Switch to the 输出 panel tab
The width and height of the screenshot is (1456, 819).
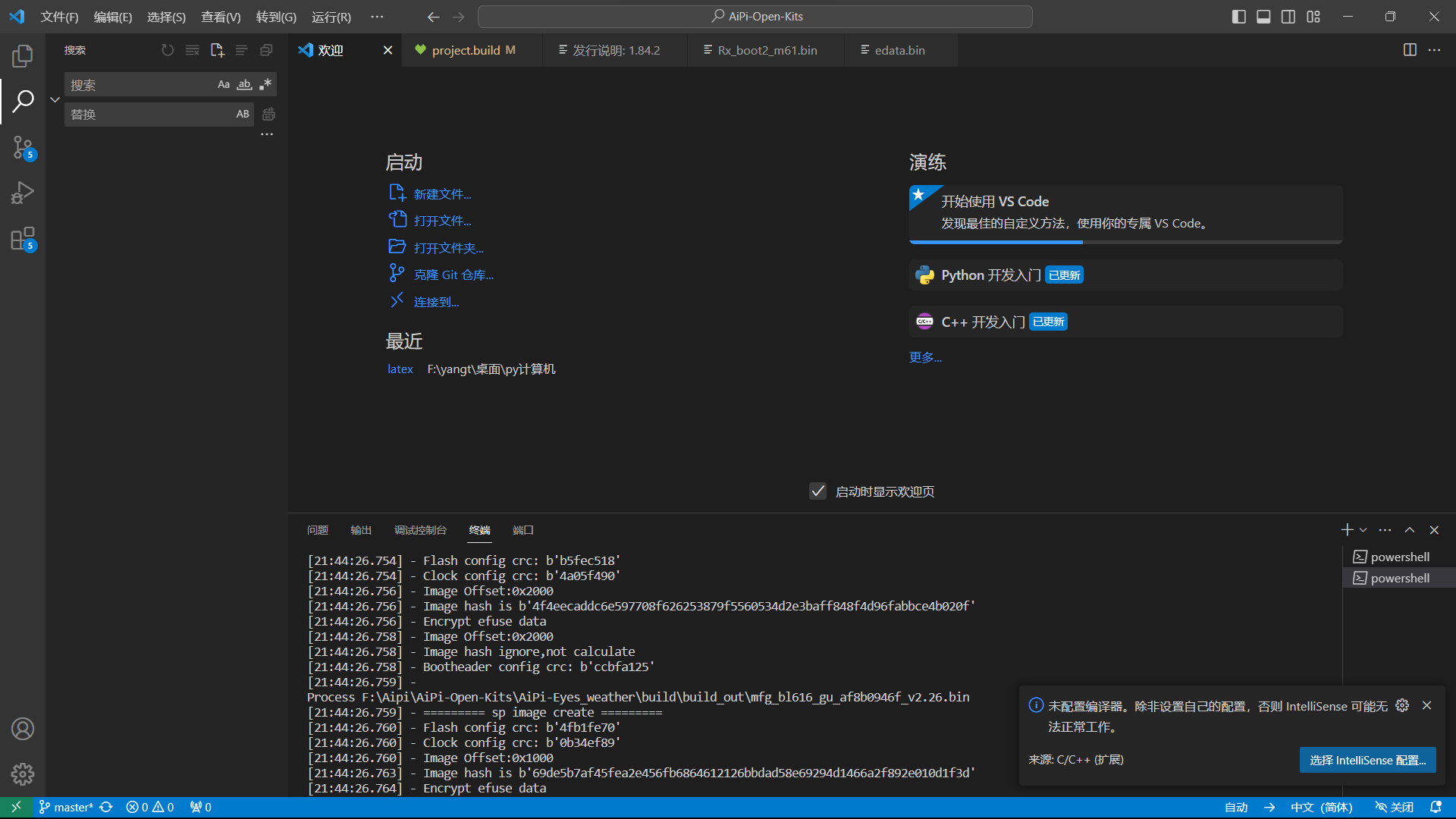tap(361, 530)
